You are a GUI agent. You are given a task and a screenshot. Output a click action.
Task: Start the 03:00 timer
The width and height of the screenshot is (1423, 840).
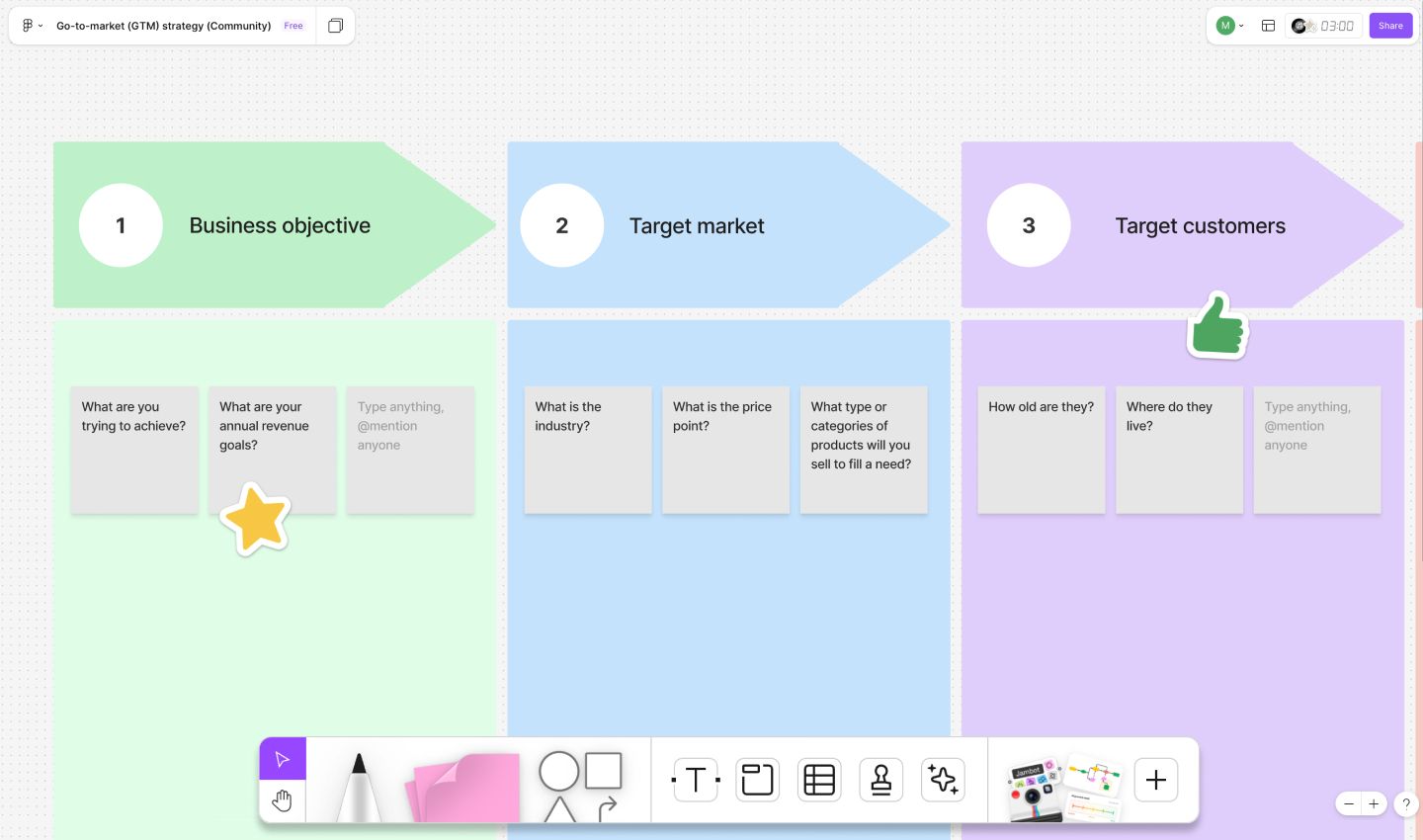1338,26
